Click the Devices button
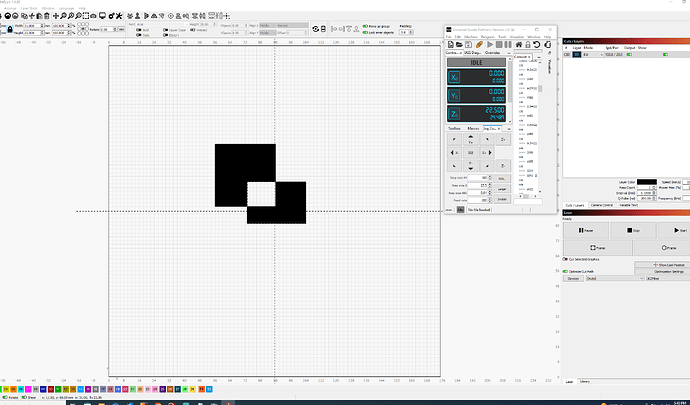The height and width of the screenshot is (405, 690). pos(573,278)
